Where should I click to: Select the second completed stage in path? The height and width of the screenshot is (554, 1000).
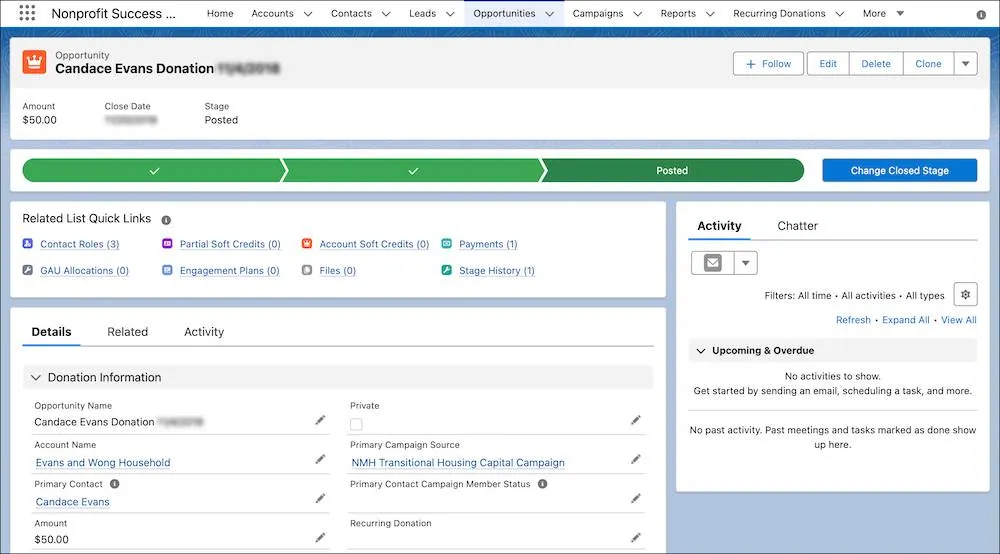pyautogui.click(x=413, y=170)
